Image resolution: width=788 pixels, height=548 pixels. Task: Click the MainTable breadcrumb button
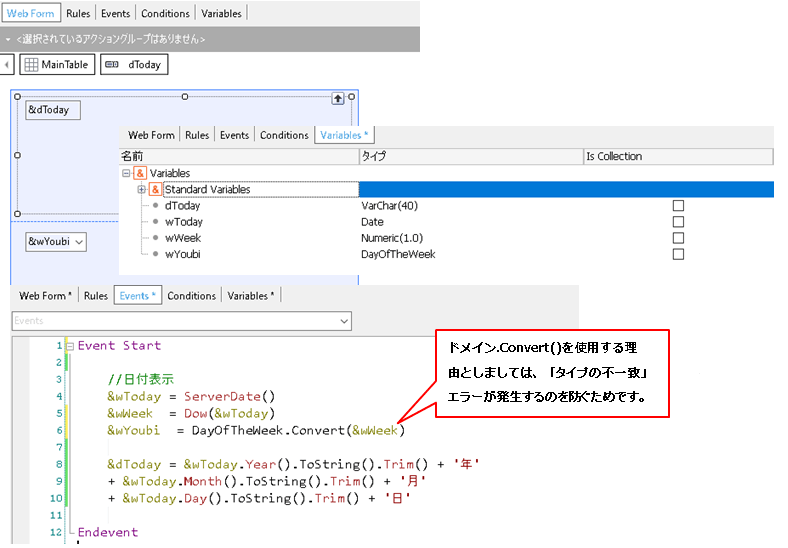[57, 64]
